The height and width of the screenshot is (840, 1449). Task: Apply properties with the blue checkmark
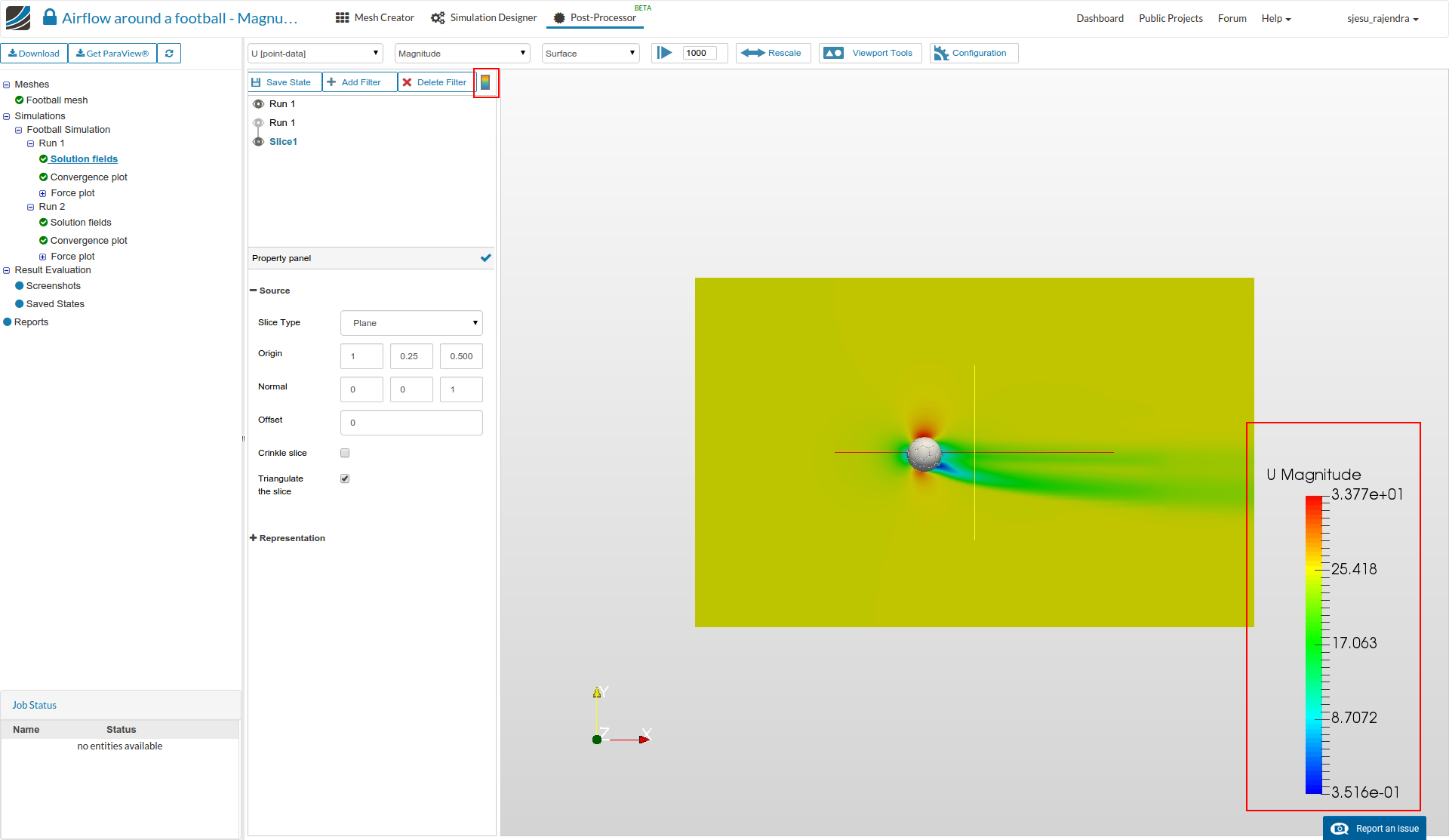(485, 258)
